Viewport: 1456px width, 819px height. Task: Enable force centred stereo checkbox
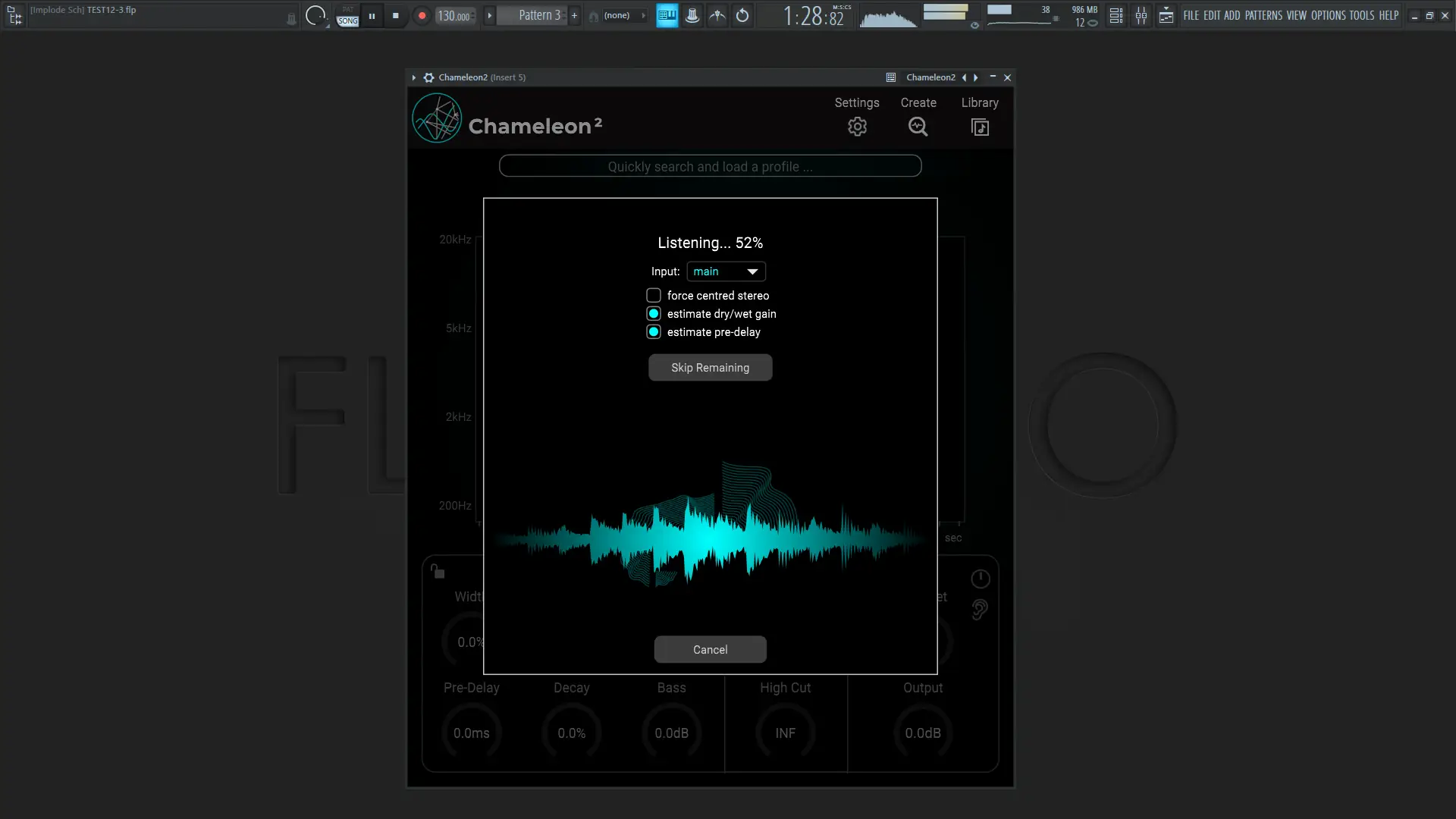point(654,296)
